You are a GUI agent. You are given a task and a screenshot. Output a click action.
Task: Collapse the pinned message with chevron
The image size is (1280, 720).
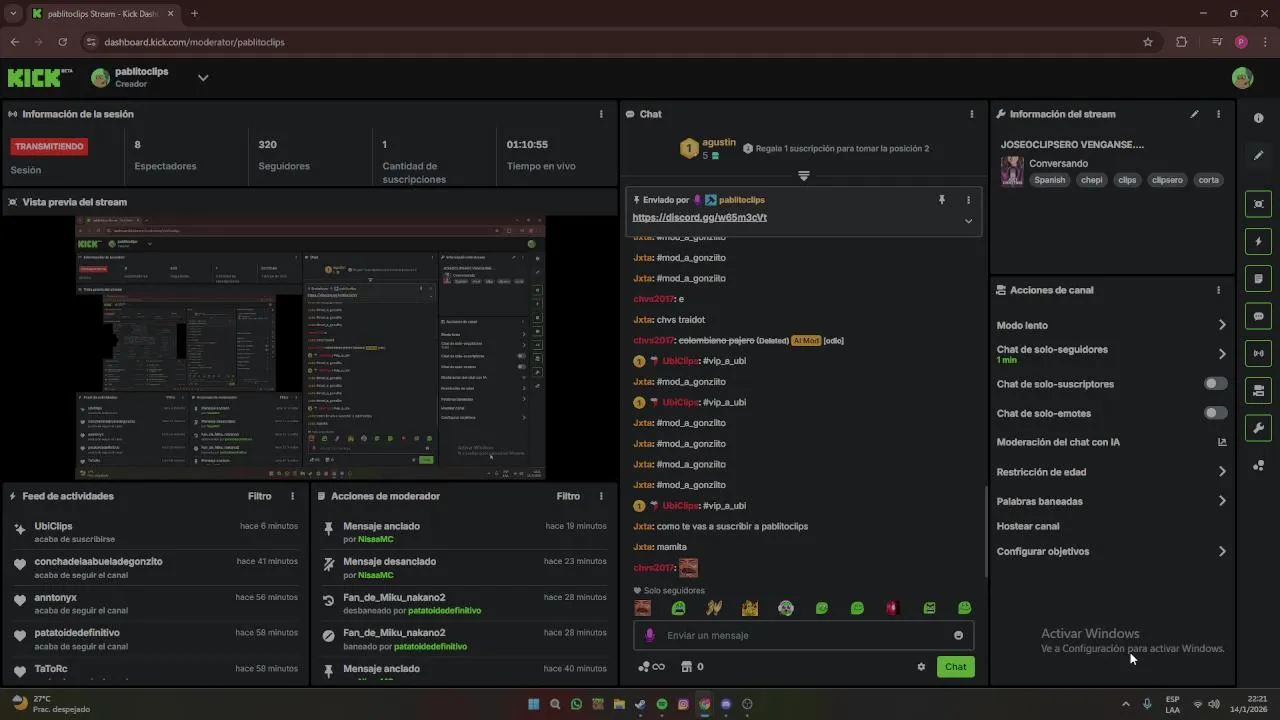[x=968, y=221]
